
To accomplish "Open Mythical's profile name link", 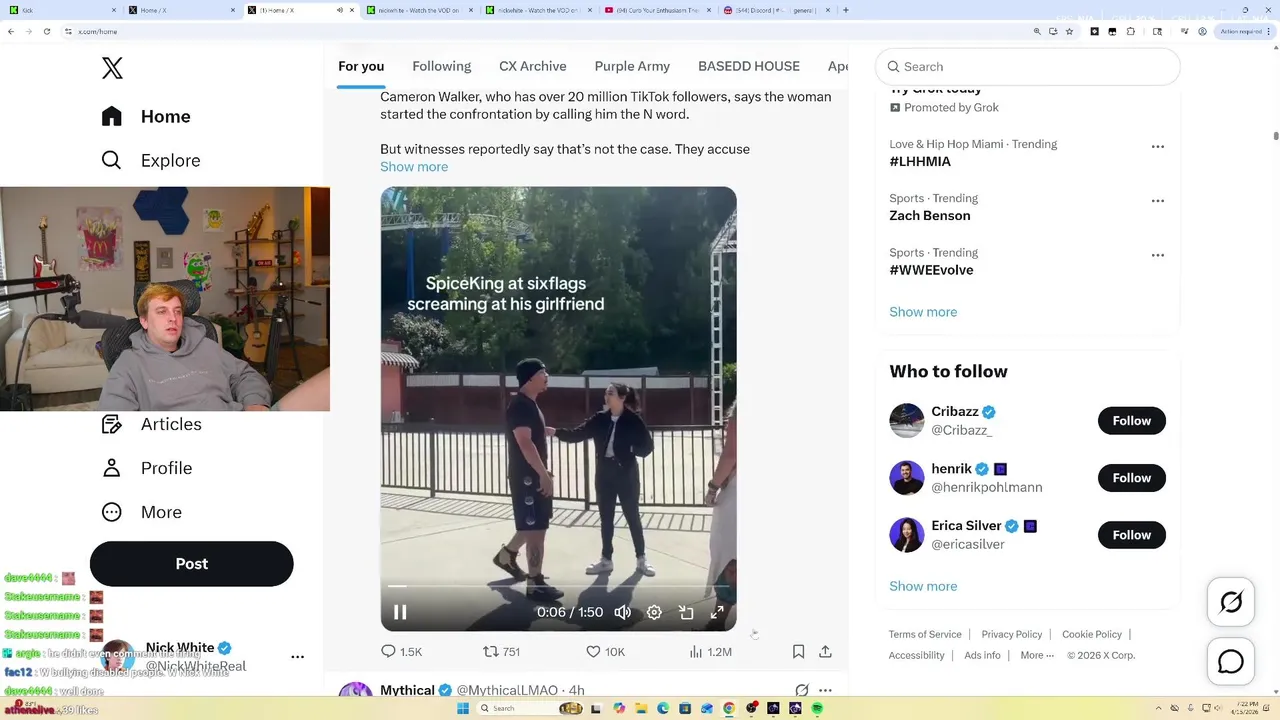I will pos(407,690).
